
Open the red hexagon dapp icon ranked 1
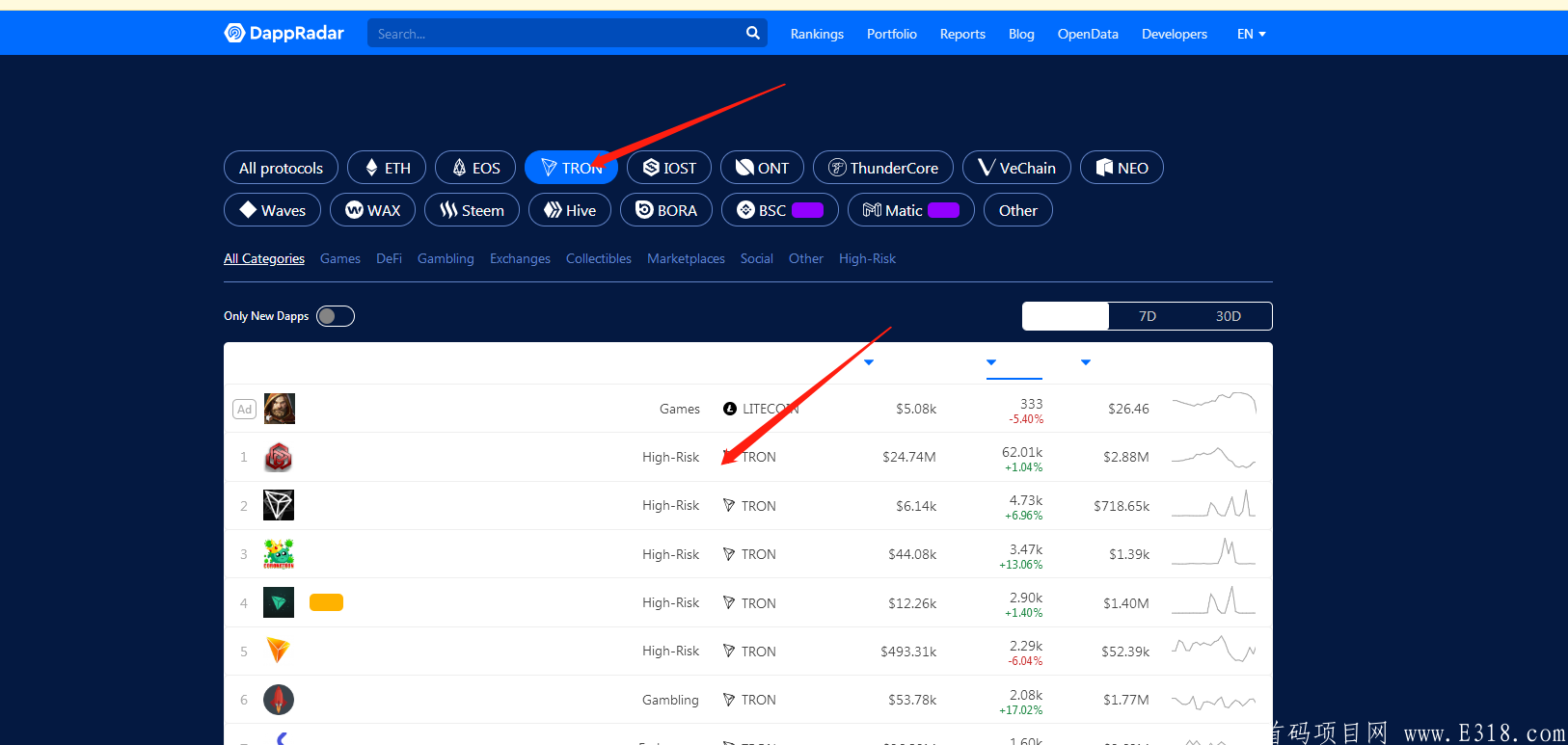pyautogui.click(x=279, y=457)
